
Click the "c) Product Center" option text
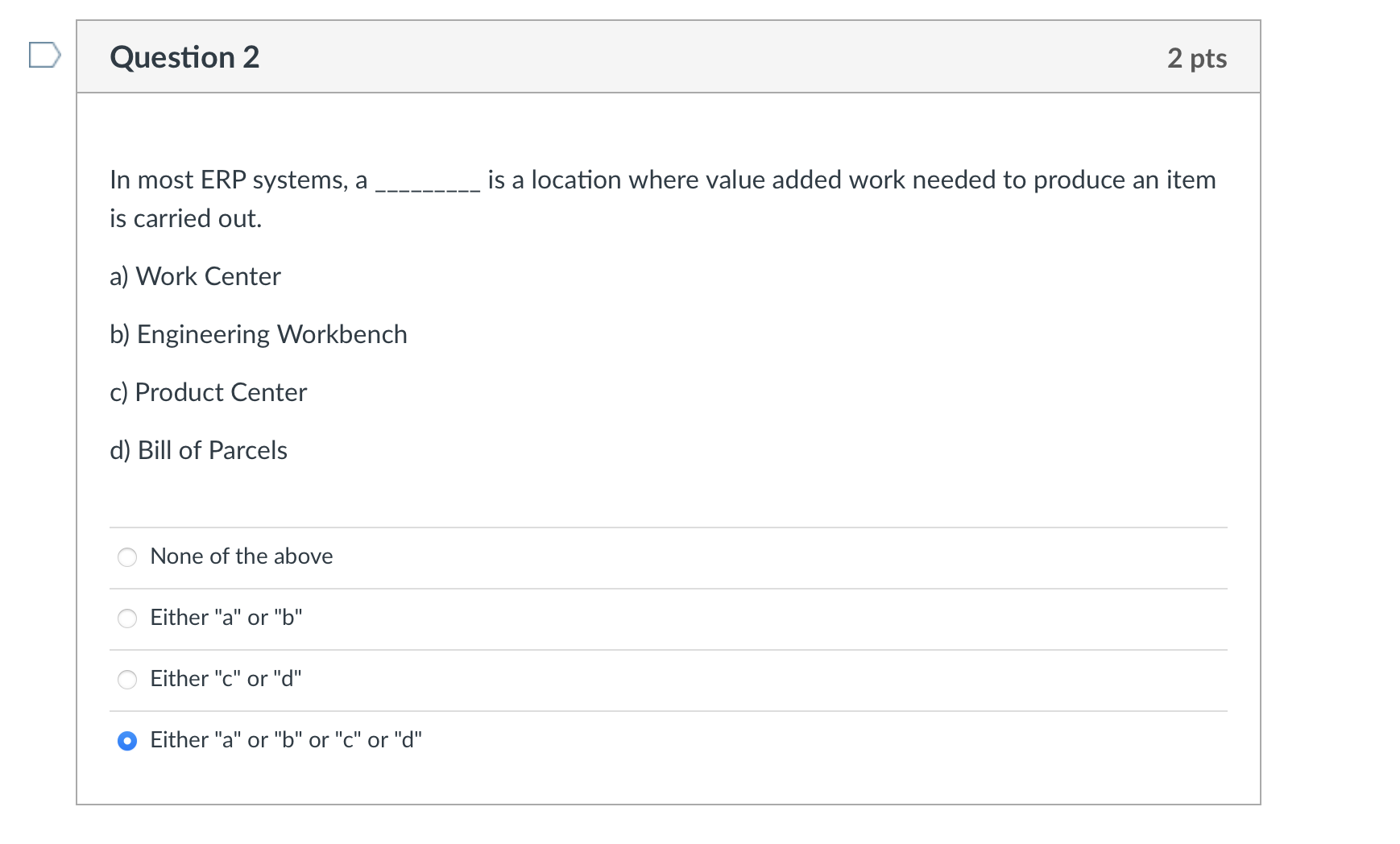(x=209, y=392)
